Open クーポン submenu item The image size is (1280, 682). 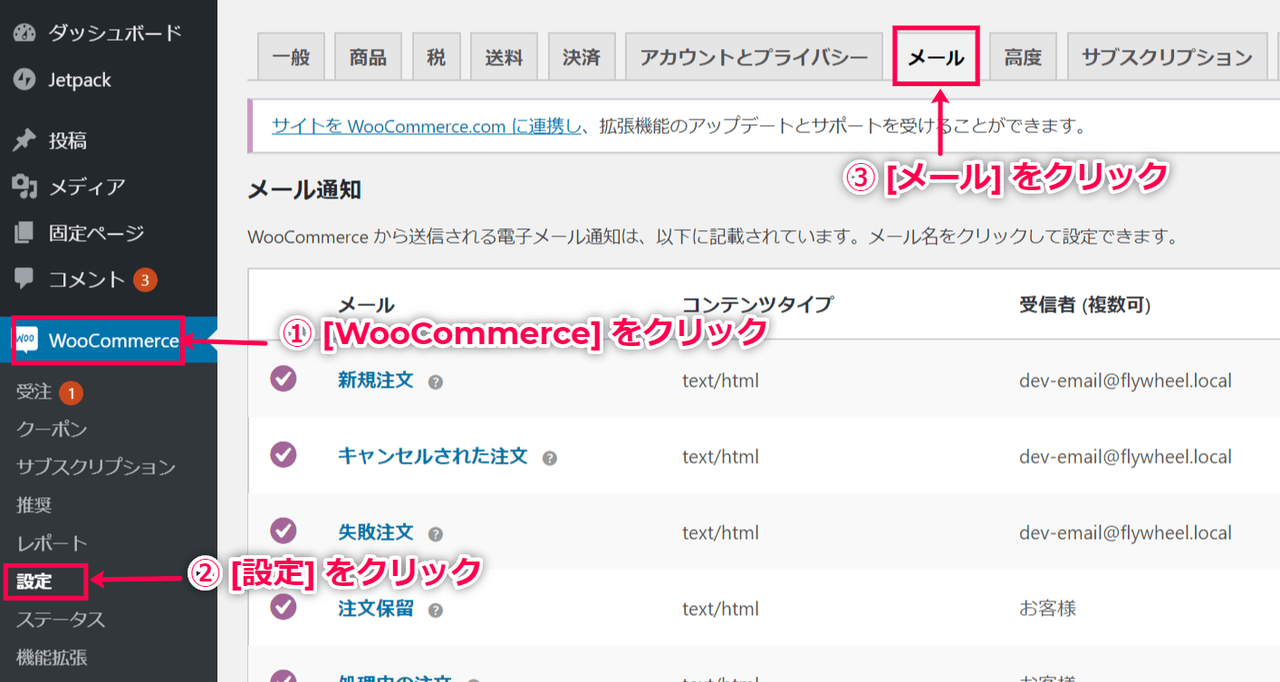click(52, 430)
